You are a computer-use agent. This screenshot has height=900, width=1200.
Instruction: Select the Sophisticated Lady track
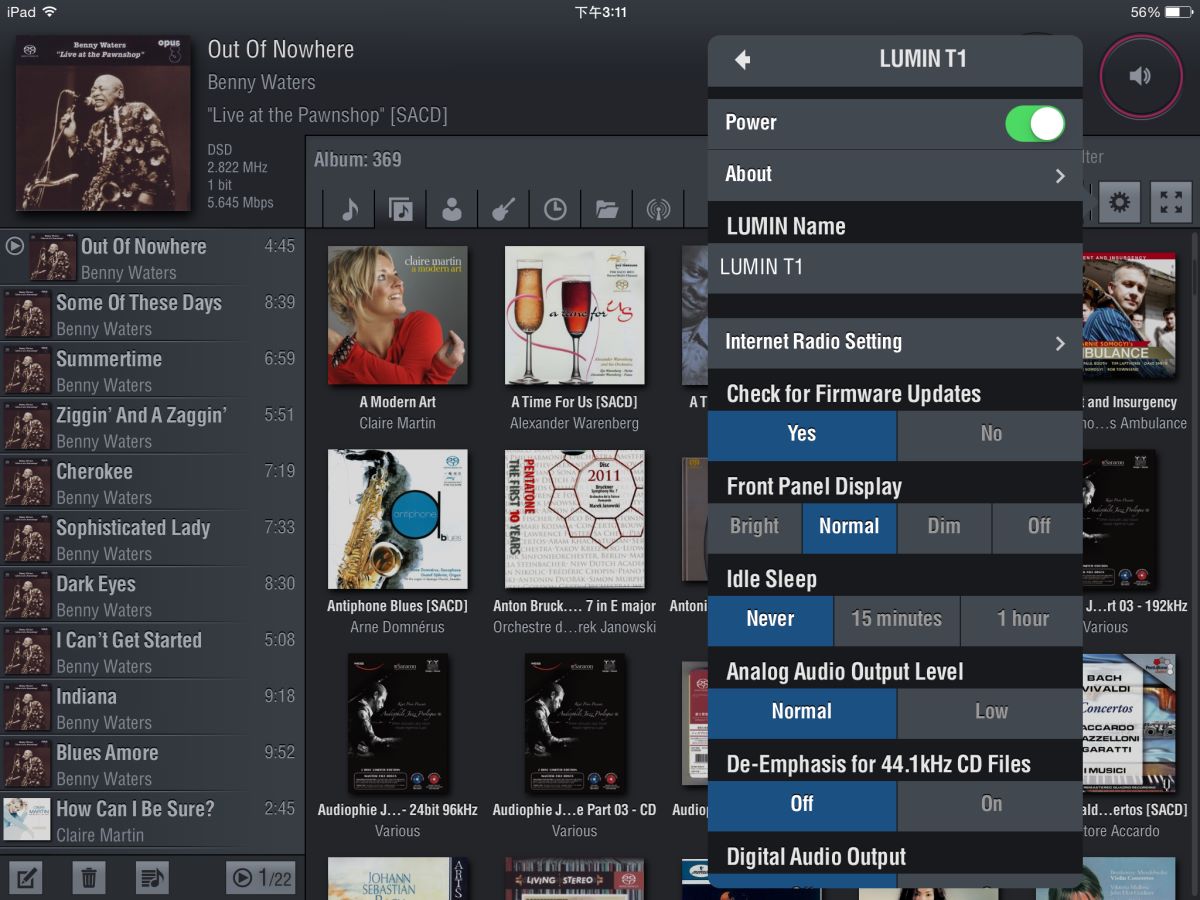pos(152,539)
